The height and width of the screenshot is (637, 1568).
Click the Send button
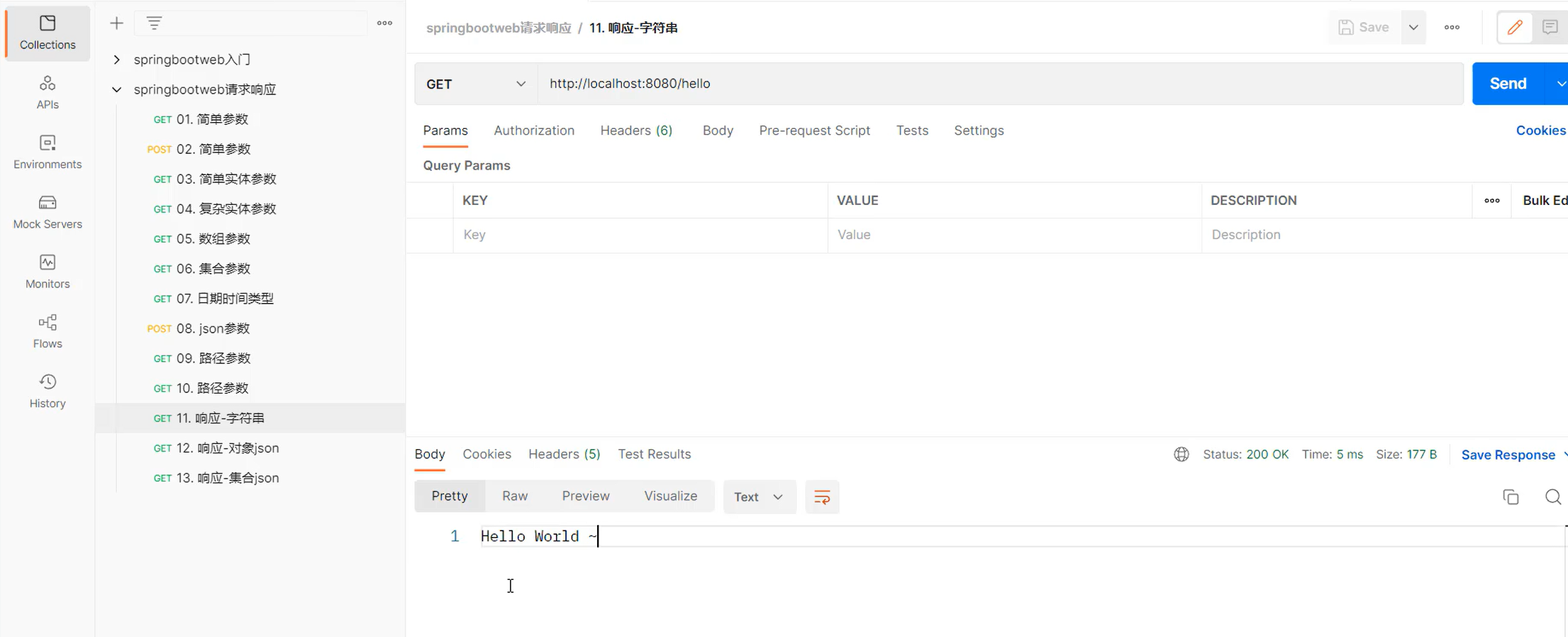point(1508,84)
